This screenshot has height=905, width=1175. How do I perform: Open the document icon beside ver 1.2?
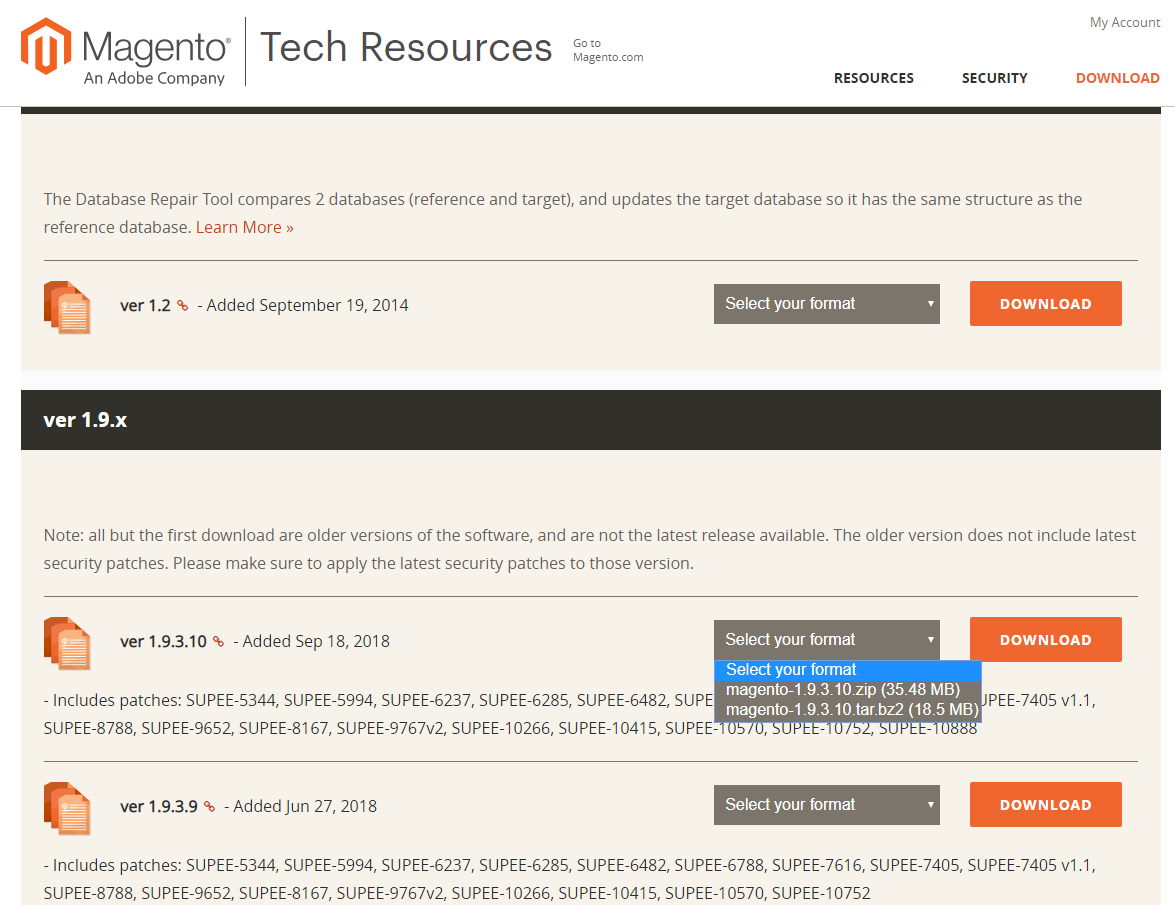[67, 307]
